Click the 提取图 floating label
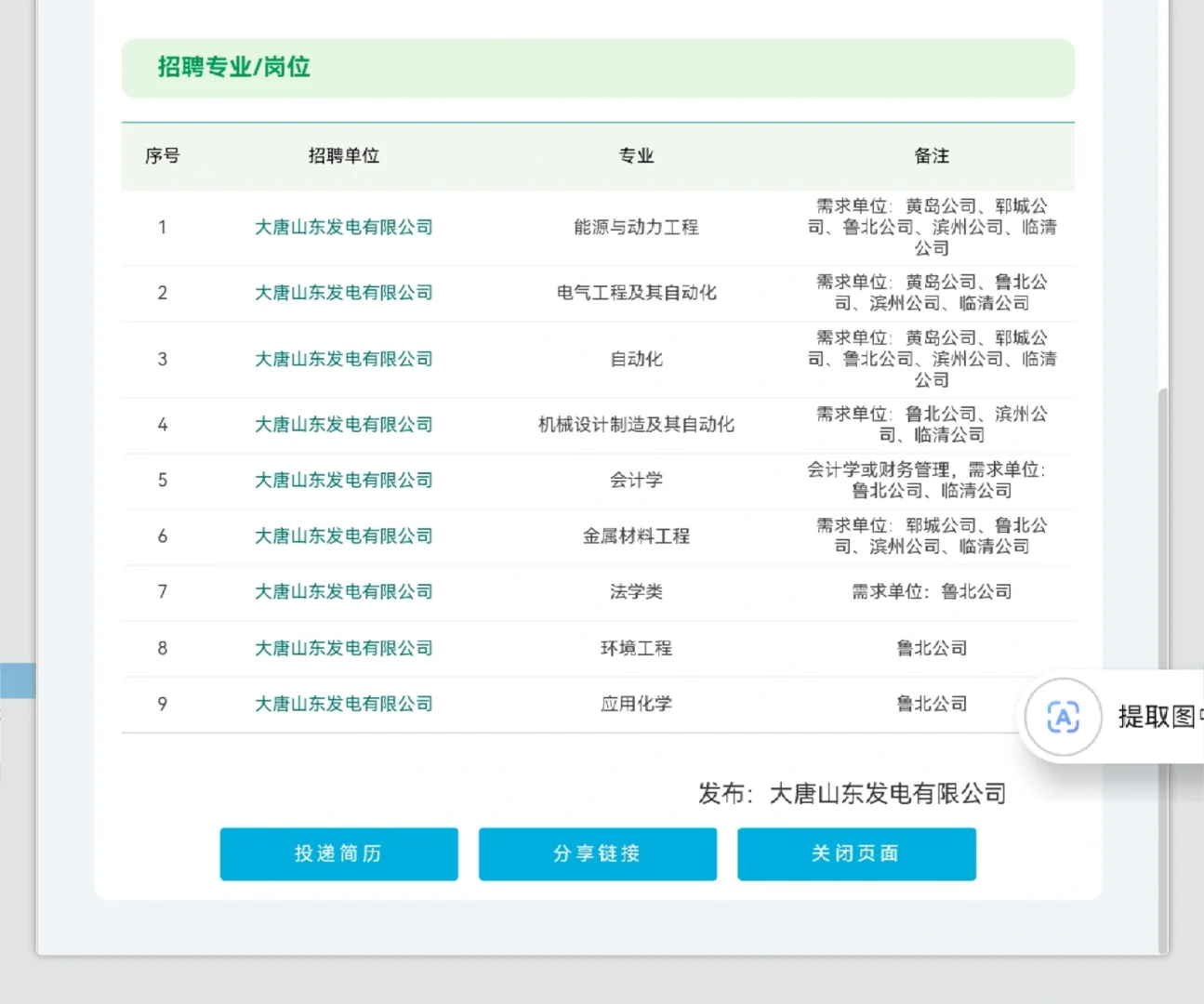This screenshot has height=1004, width=1204. tap(1160, 717)
